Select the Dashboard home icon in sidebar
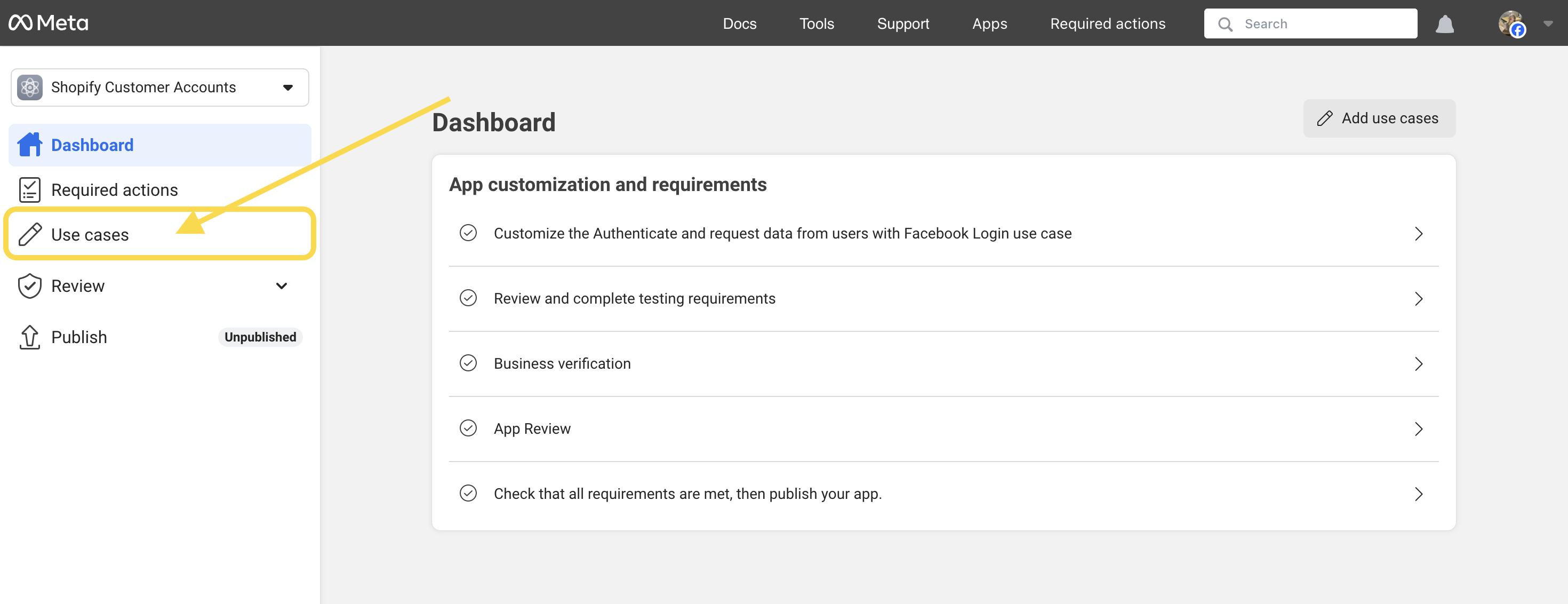Screen dimensions: 1568x604 [29, 145]
